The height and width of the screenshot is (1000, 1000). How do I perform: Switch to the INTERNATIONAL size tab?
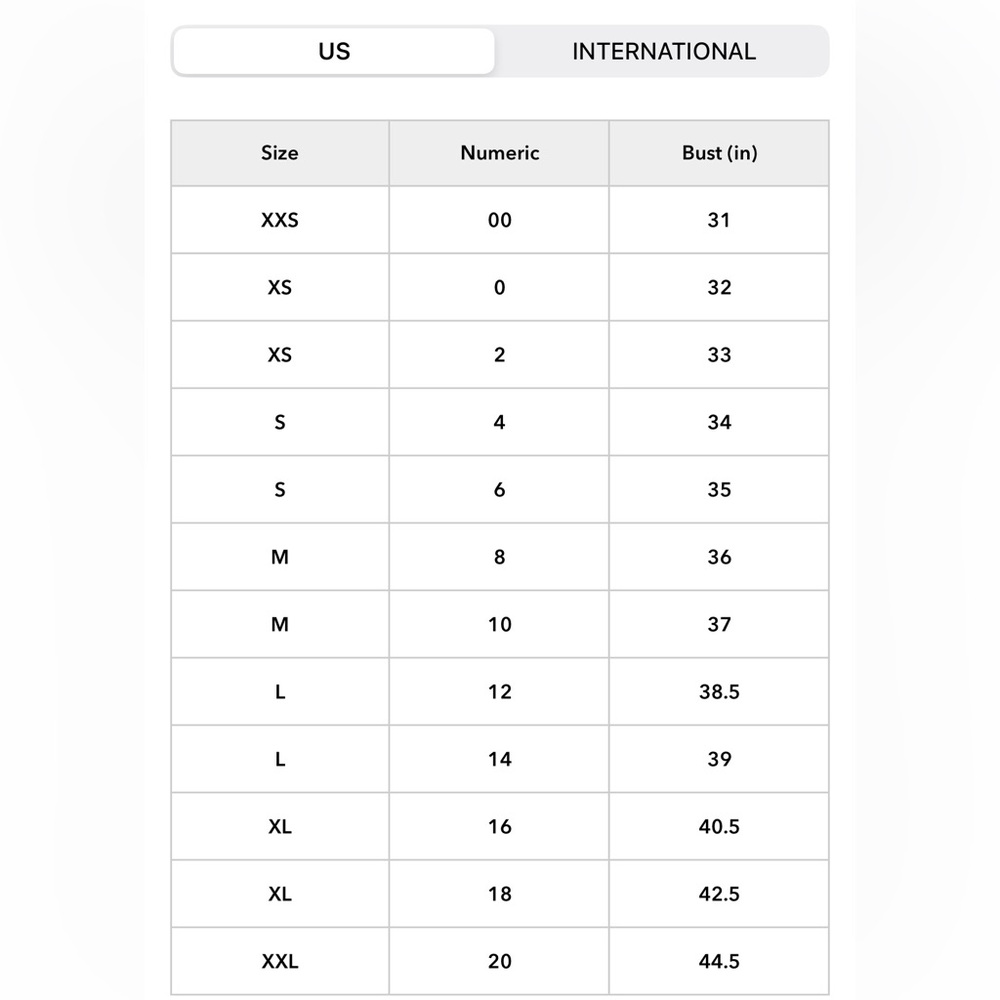click(x=663, y=51)
